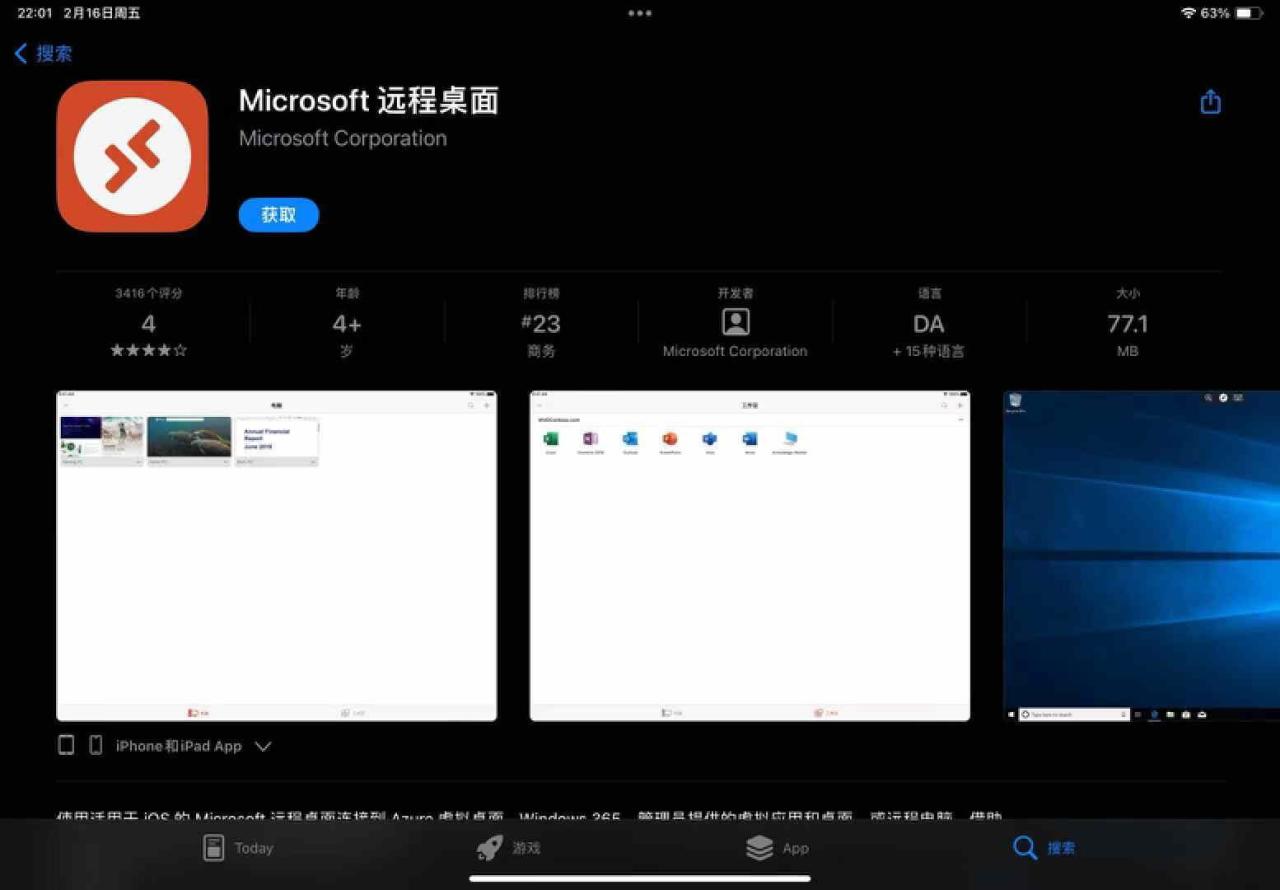This screenshot has width=1280, height=890.
Task: Go back using the 搜索 chevron
Action: (43, 54)
